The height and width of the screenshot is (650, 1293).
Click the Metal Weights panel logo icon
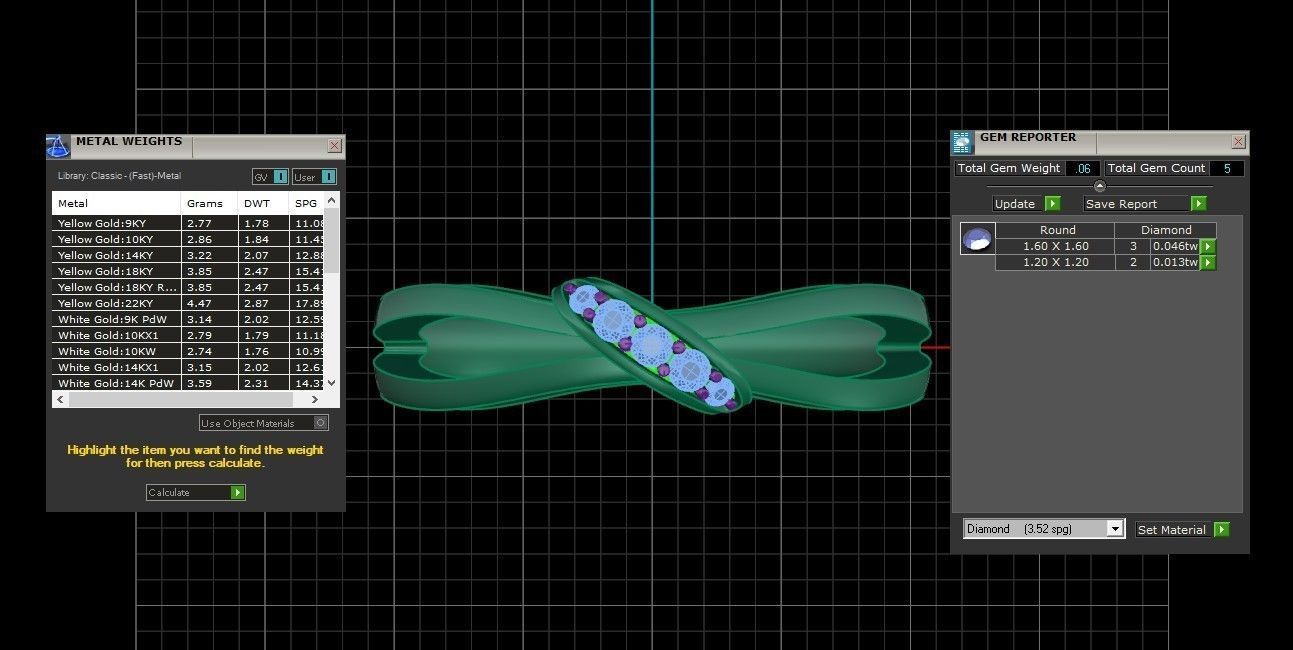click(58, 146)
